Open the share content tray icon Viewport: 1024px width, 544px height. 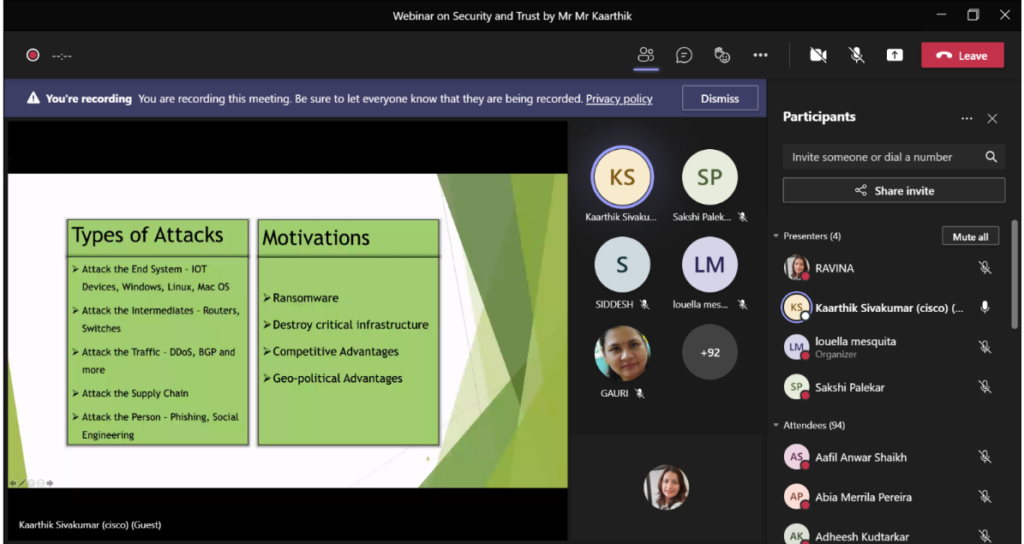coord(895,56)
